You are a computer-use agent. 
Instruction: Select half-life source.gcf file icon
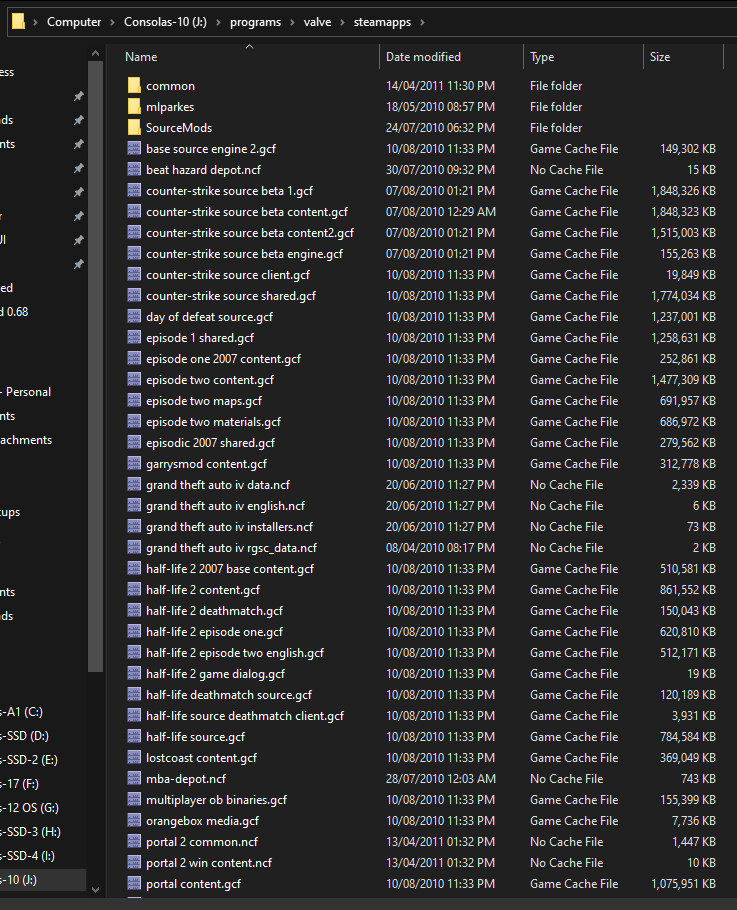(x=134, y=736)
